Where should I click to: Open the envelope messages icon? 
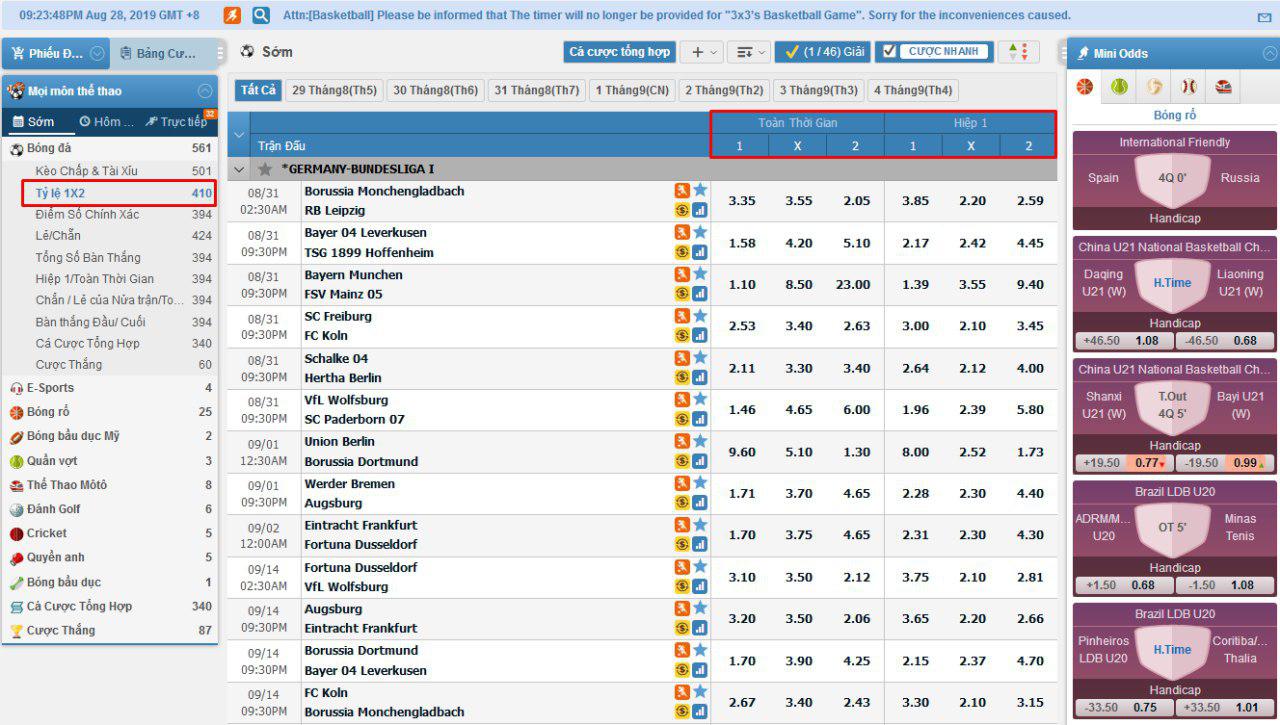1264,17
